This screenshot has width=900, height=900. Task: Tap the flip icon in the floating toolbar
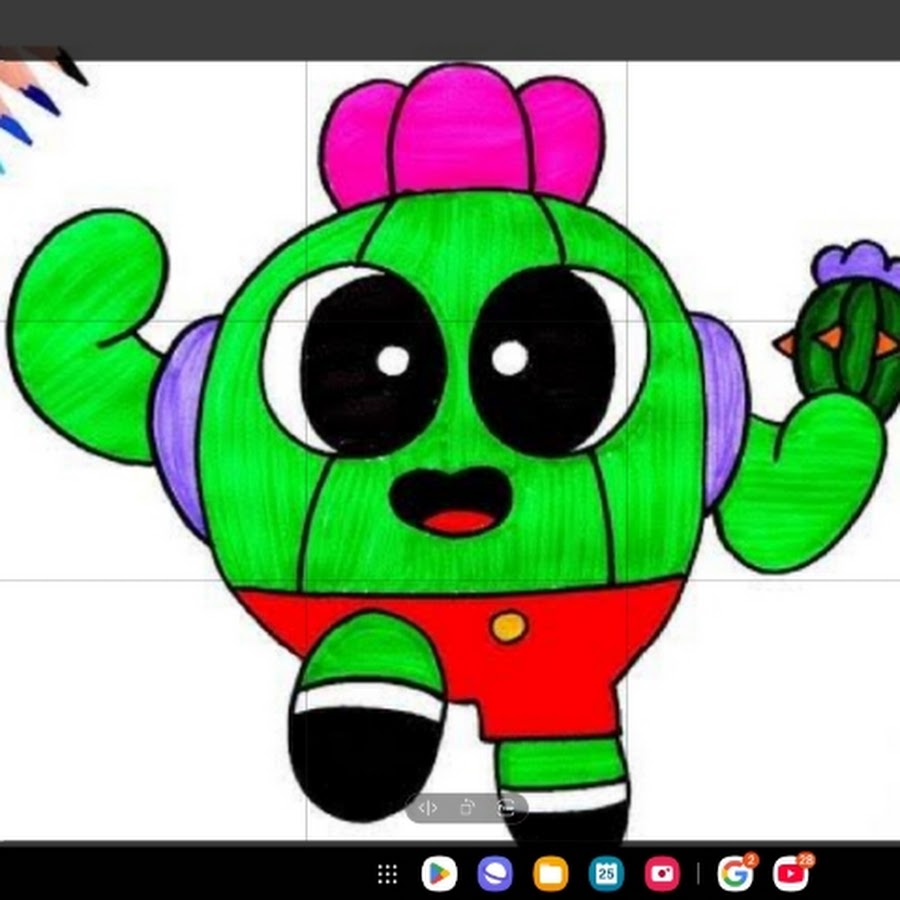click(x=428, y=808)
